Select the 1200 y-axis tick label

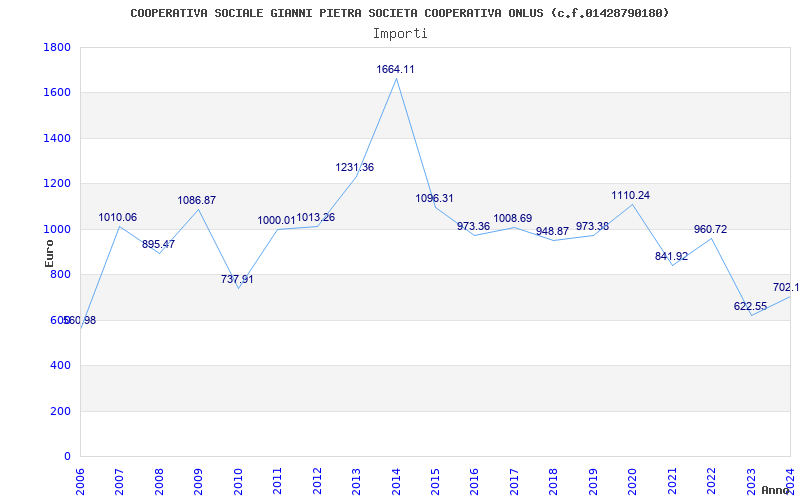[57, 184]
